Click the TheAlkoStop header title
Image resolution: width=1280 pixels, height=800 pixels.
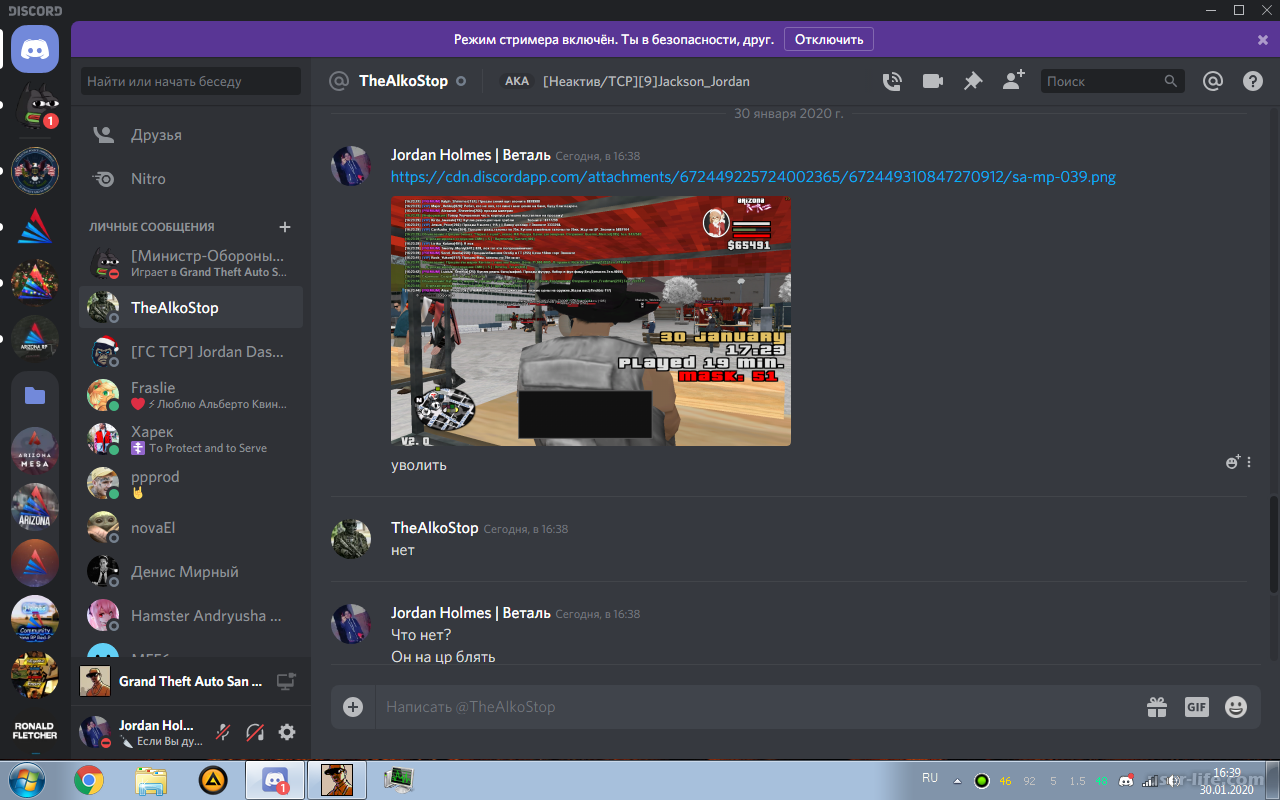403,81
